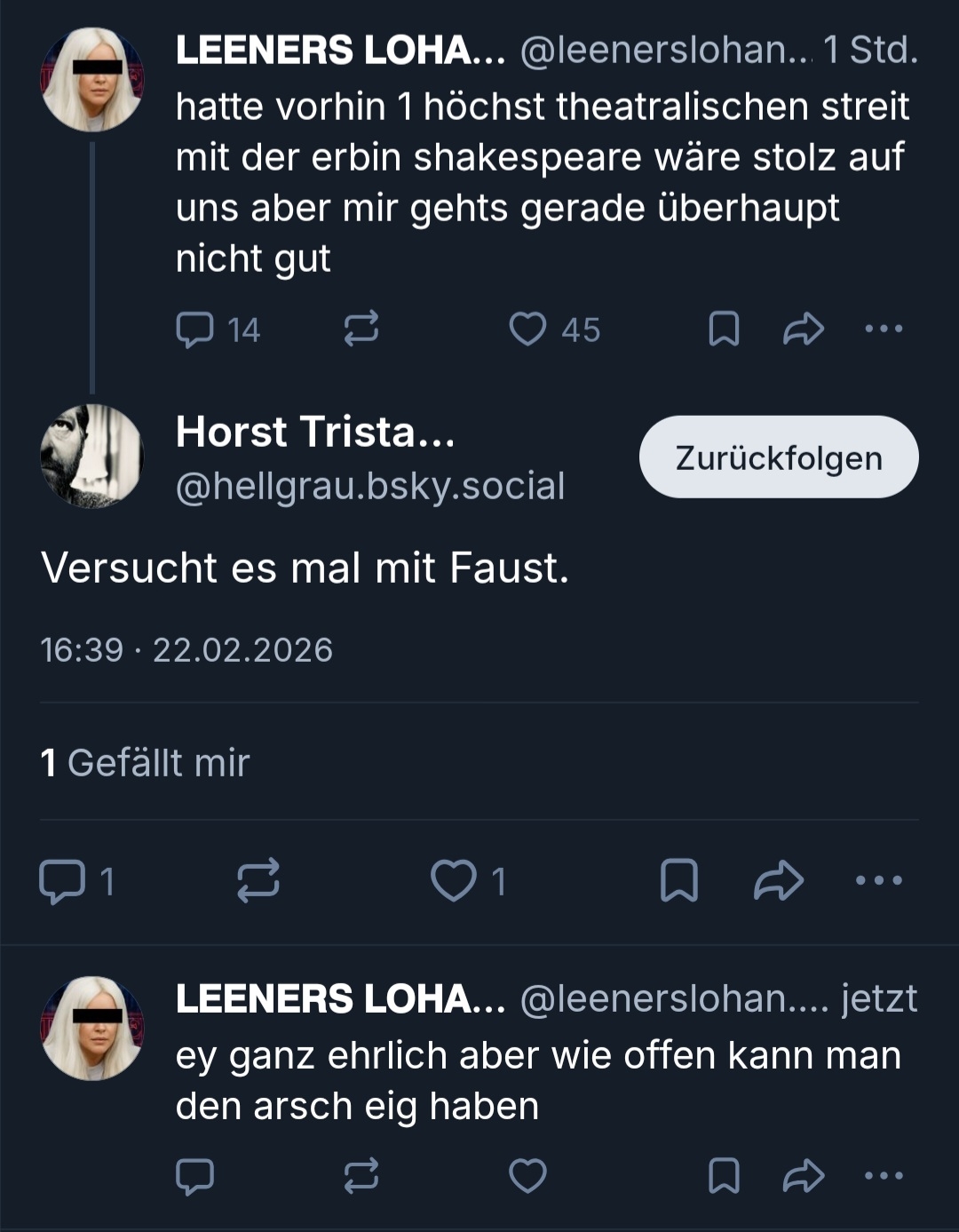Open more options on bottom reply
Image resolution: width=959 pixels, height=1232 pixels.
[884, 1176]
